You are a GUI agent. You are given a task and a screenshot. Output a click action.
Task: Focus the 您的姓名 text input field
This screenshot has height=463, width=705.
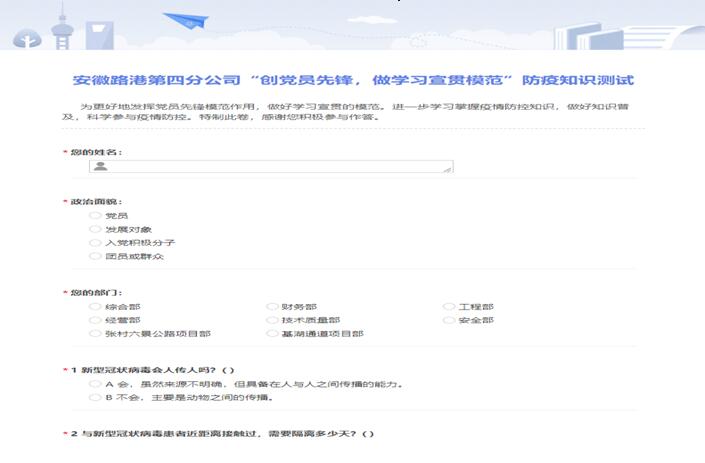point(270,167)
